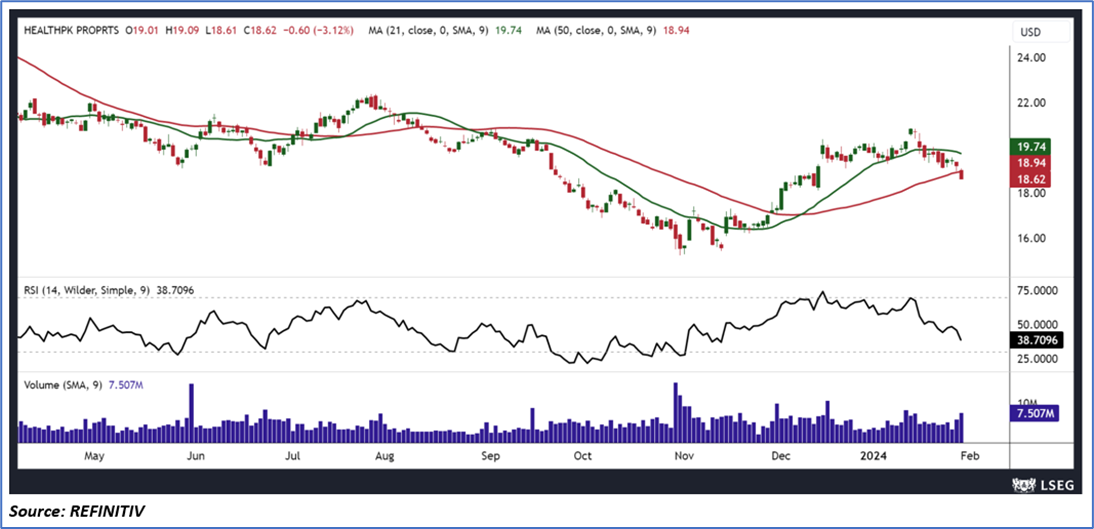Click the 24.00 price axis label

point(1030,58)
